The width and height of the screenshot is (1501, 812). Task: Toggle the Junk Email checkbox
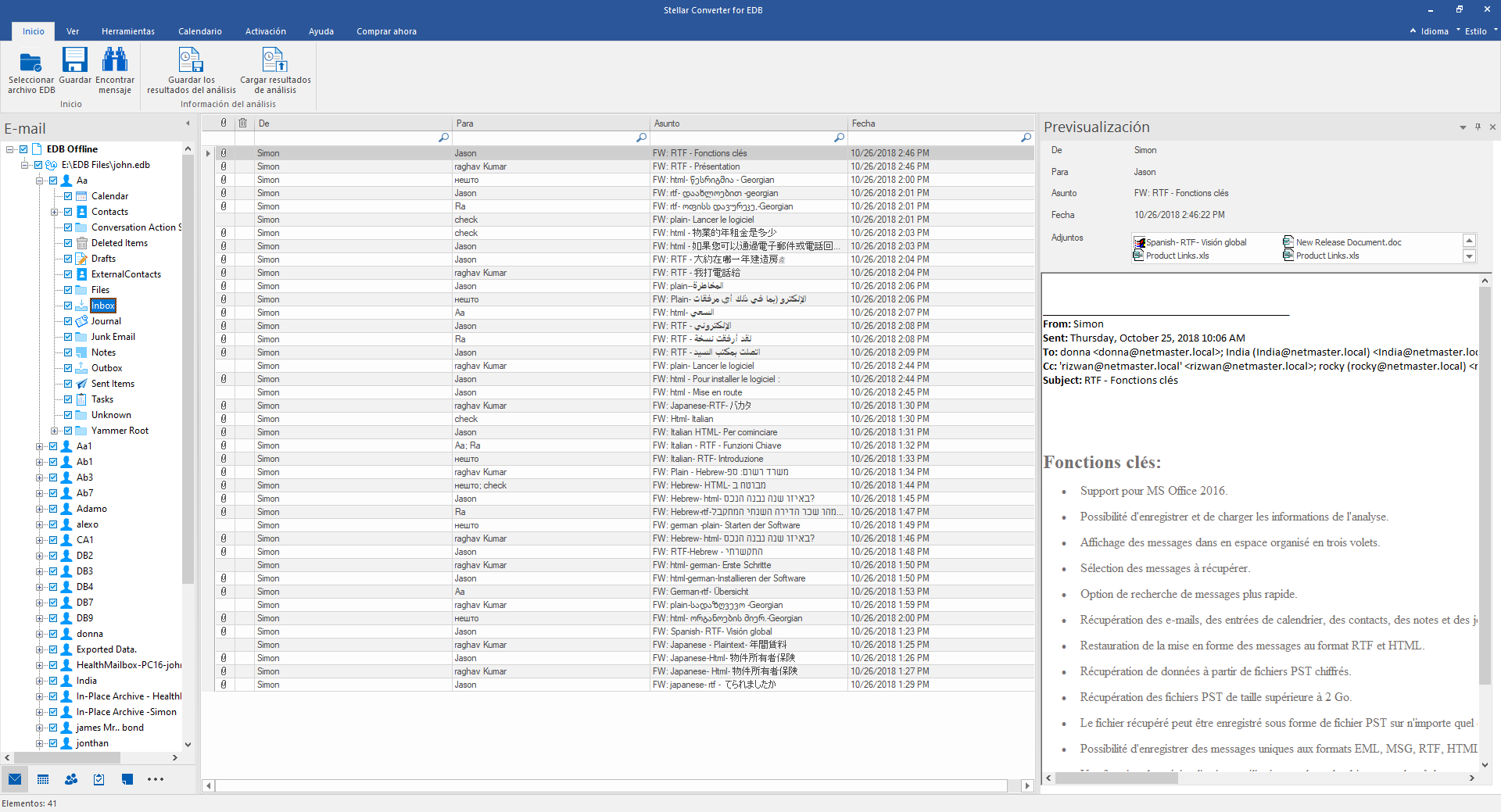68,337
